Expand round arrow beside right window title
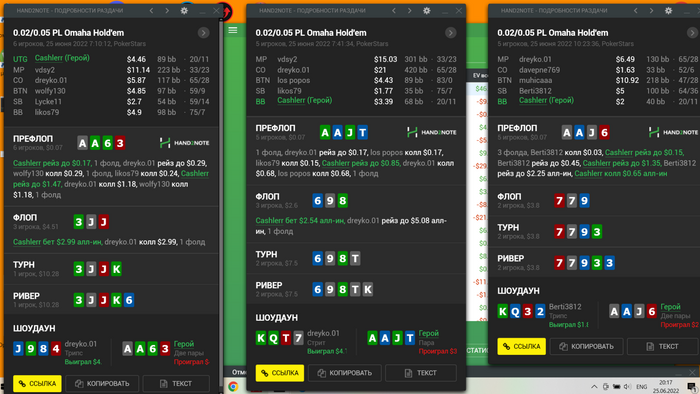 pos(692,33)
